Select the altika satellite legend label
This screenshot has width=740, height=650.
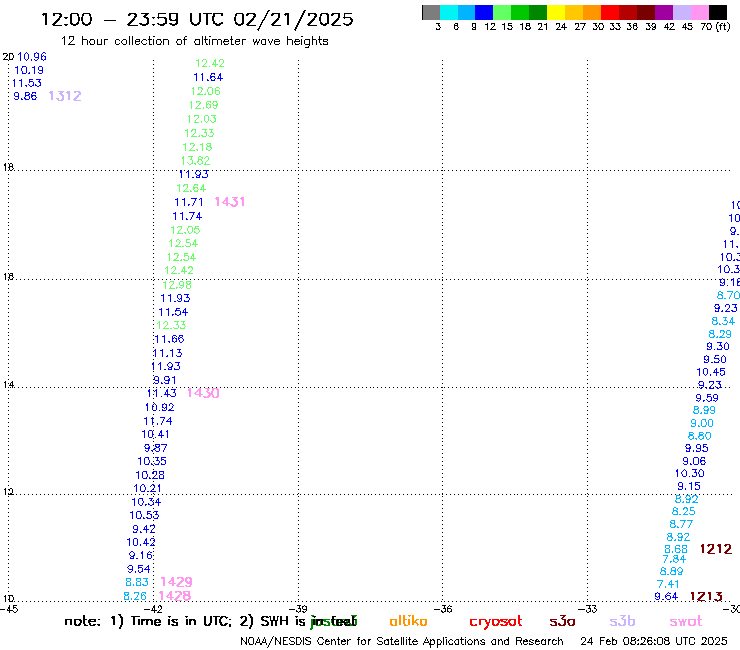(408, 621)
